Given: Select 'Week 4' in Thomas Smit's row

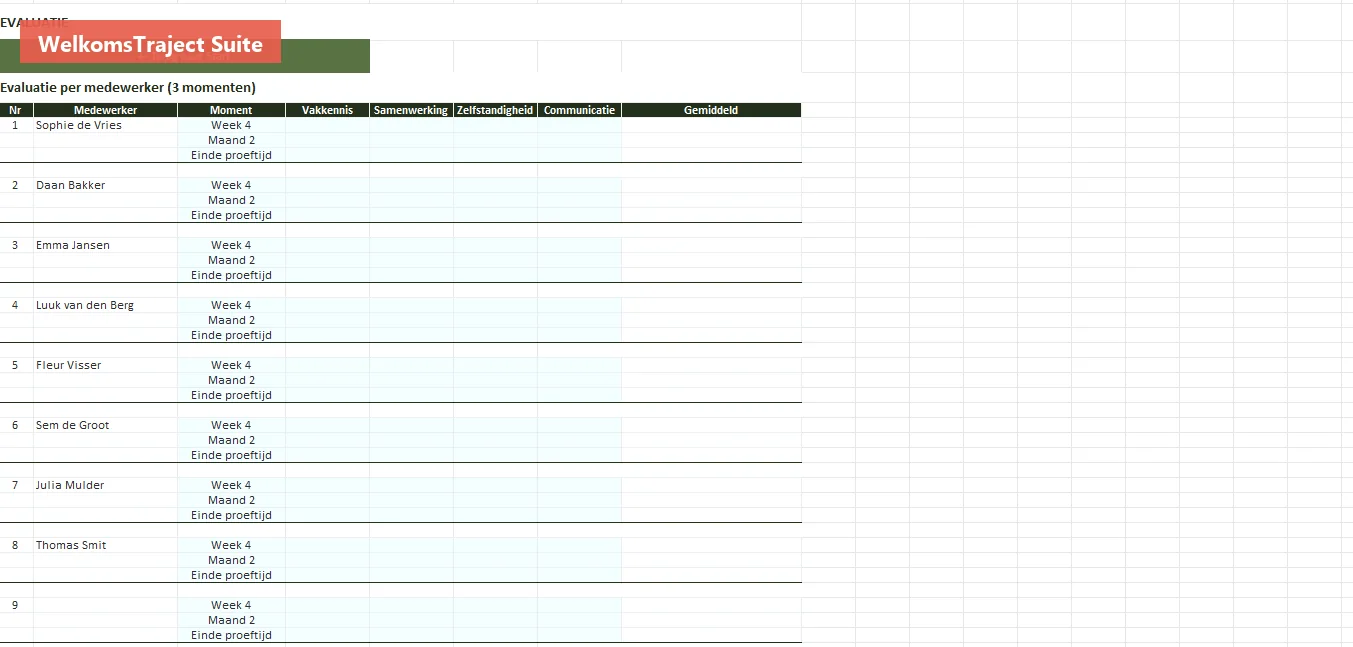Looking at the screenshot, I should (231, 545).
